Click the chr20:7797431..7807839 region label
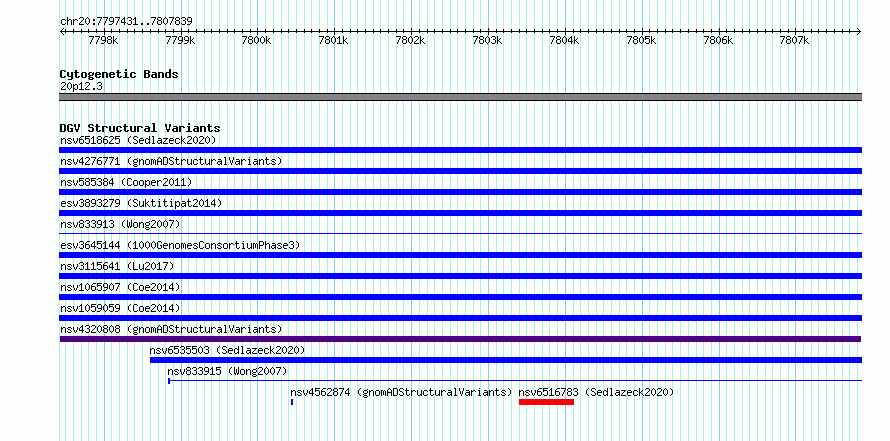890x441 pixels. coord(126,22)
